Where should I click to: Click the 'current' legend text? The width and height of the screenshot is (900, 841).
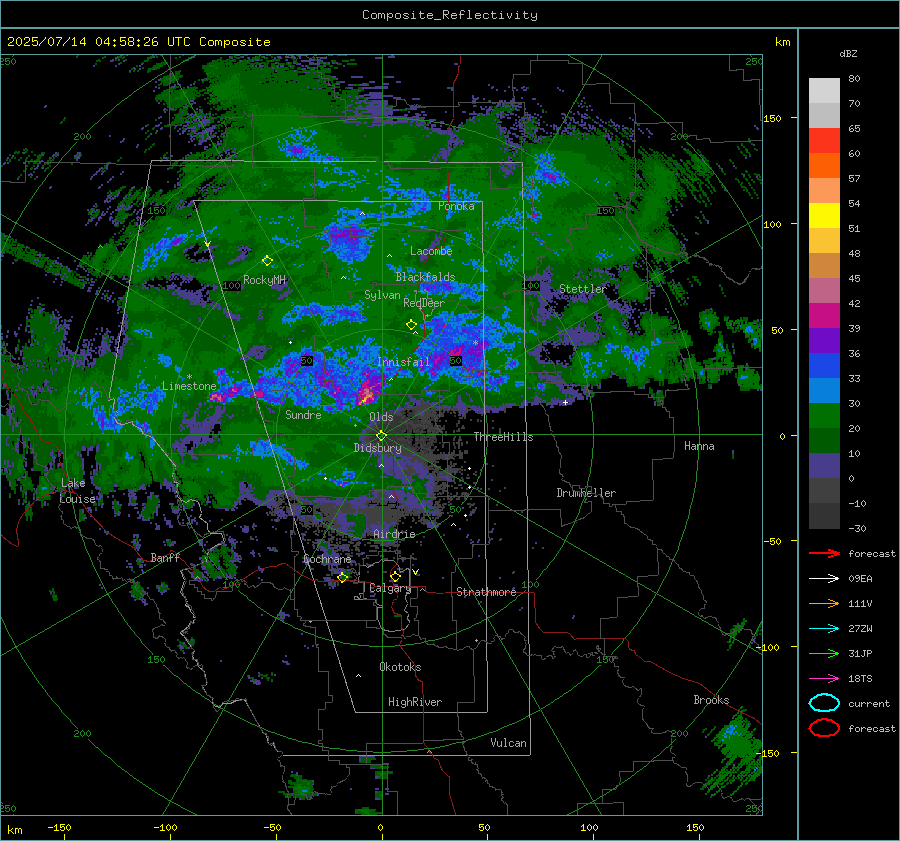pos(869,703)
